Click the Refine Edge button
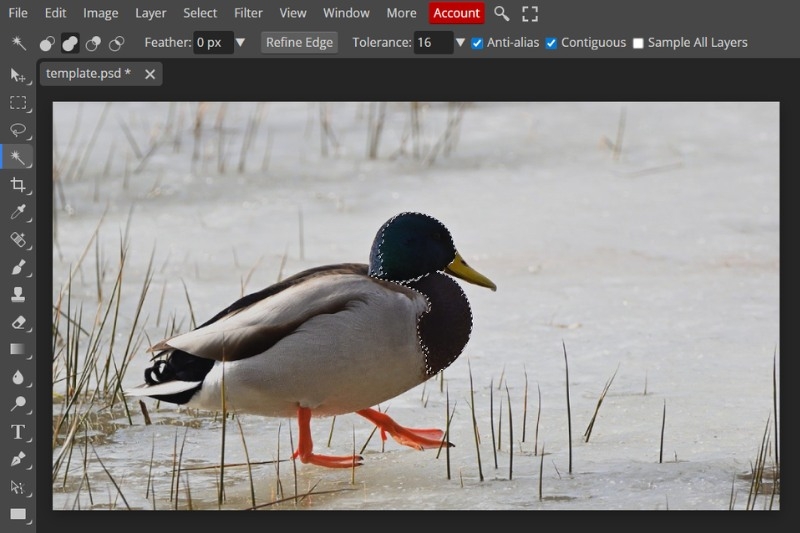 [x=299, y=42]
